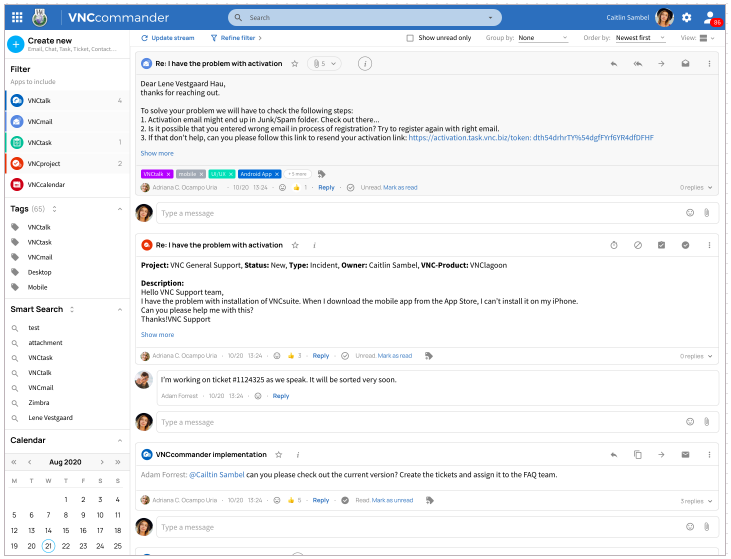
Task: Select Lene Vestgaard smart search
Action: (50, 418)
